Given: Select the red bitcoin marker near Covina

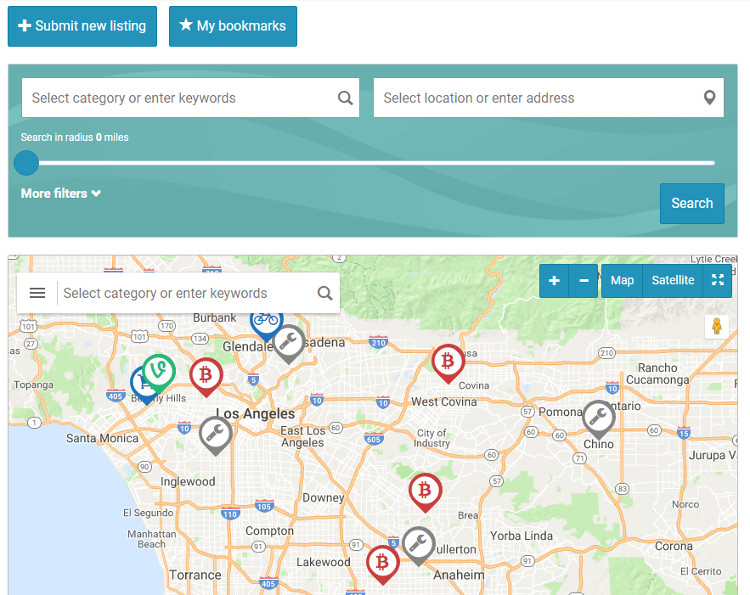Looking at the screenshot, I should click(x=448, y=363).
